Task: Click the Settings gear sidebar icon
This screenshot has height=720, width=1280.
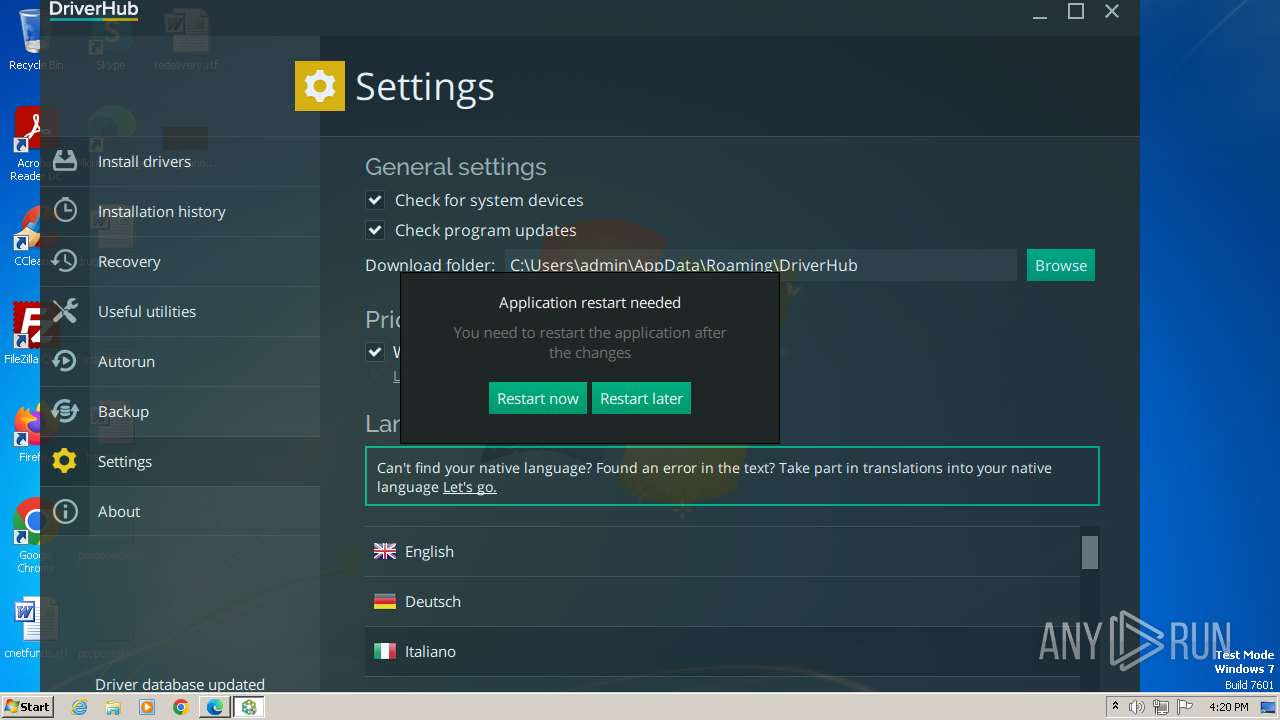Action: [x=65, y=461]
